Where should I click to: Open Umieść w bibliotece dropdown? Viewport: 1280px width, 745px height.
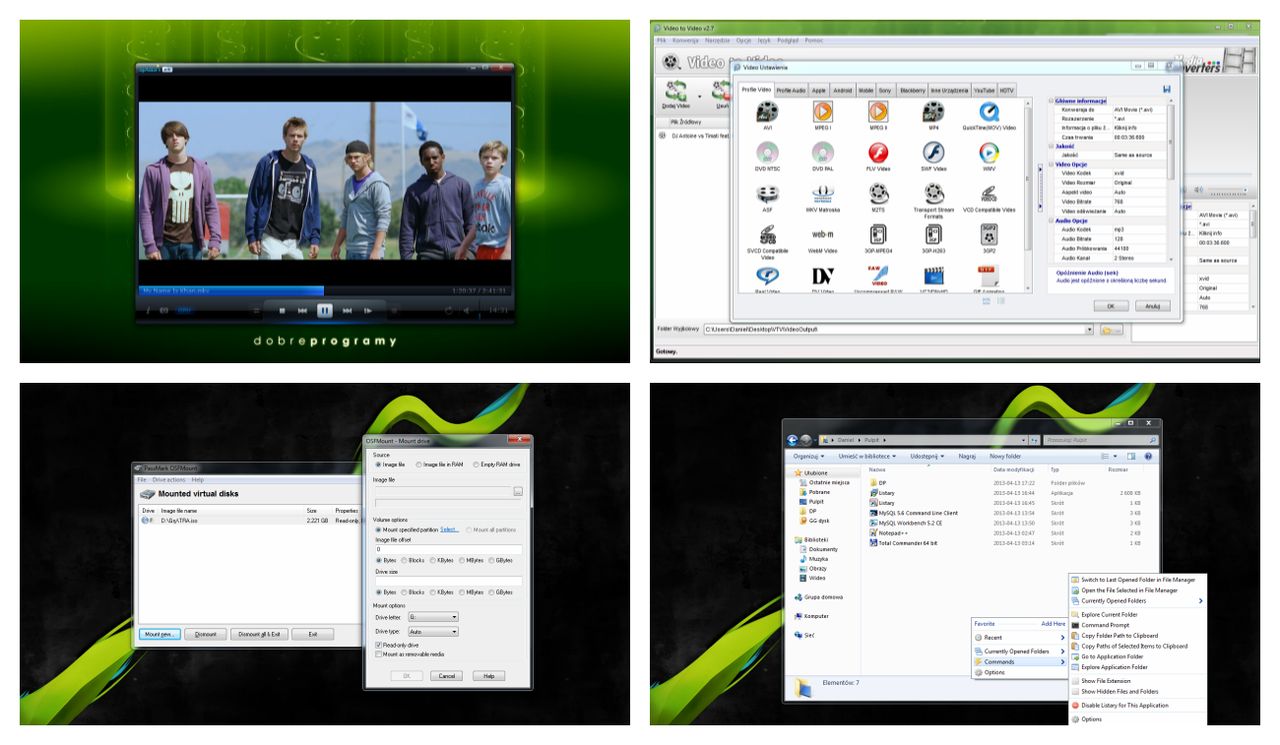click(867, 456)
